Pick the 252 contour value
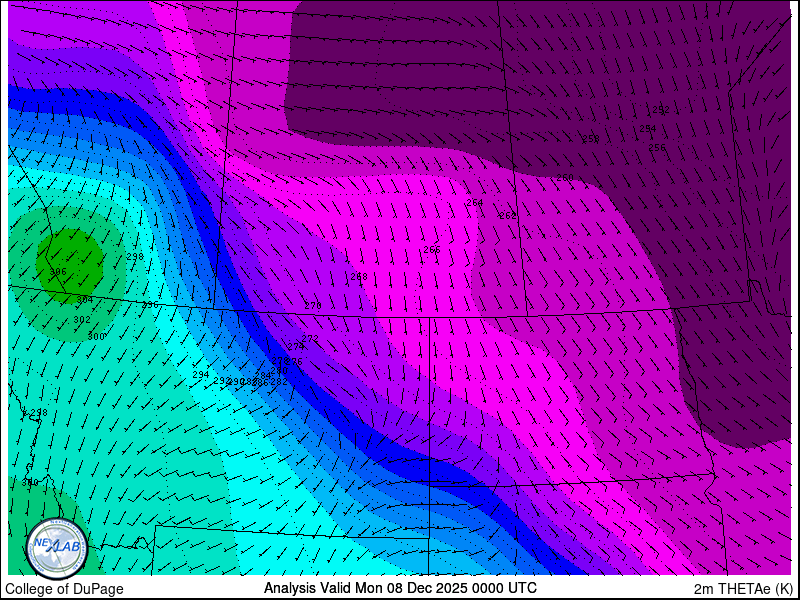The height and width of the screenshot is (600, 800). (x=661, y=110)
